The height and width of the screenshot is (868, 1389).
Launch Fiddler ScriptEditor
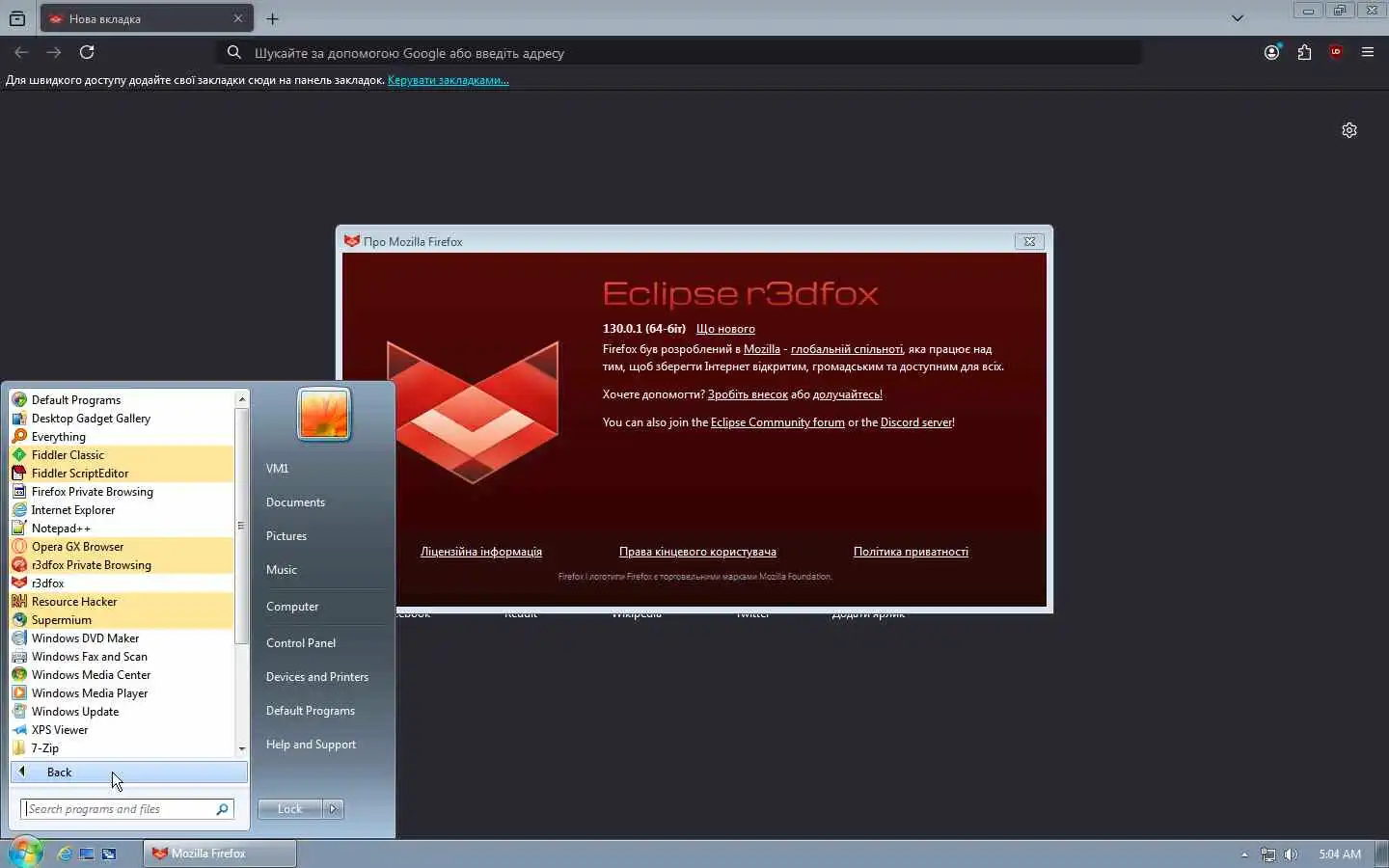[122, 474]
